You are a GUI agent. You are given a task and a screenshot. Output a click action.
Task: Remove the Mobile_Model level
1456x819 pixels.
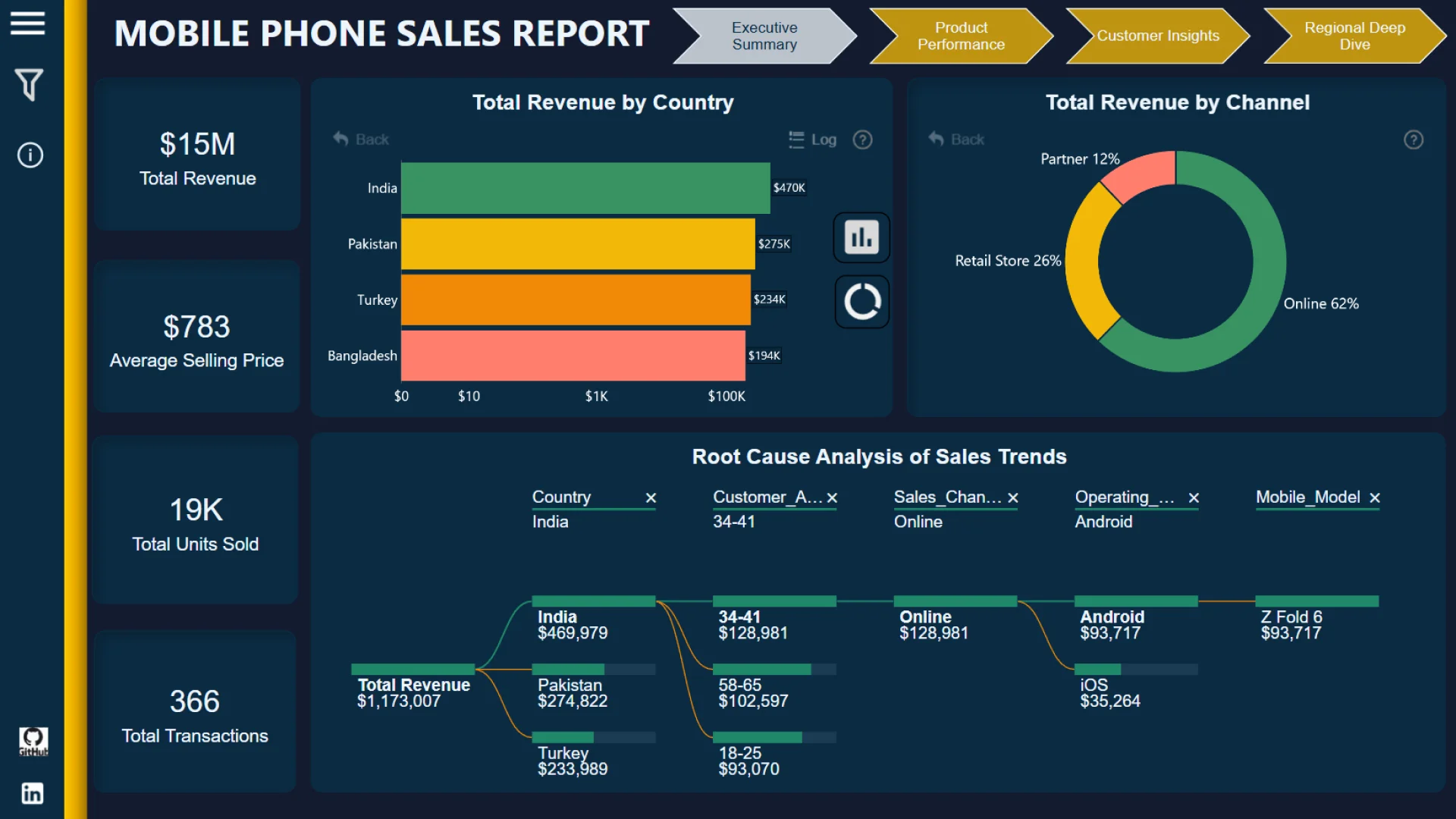1375,498
